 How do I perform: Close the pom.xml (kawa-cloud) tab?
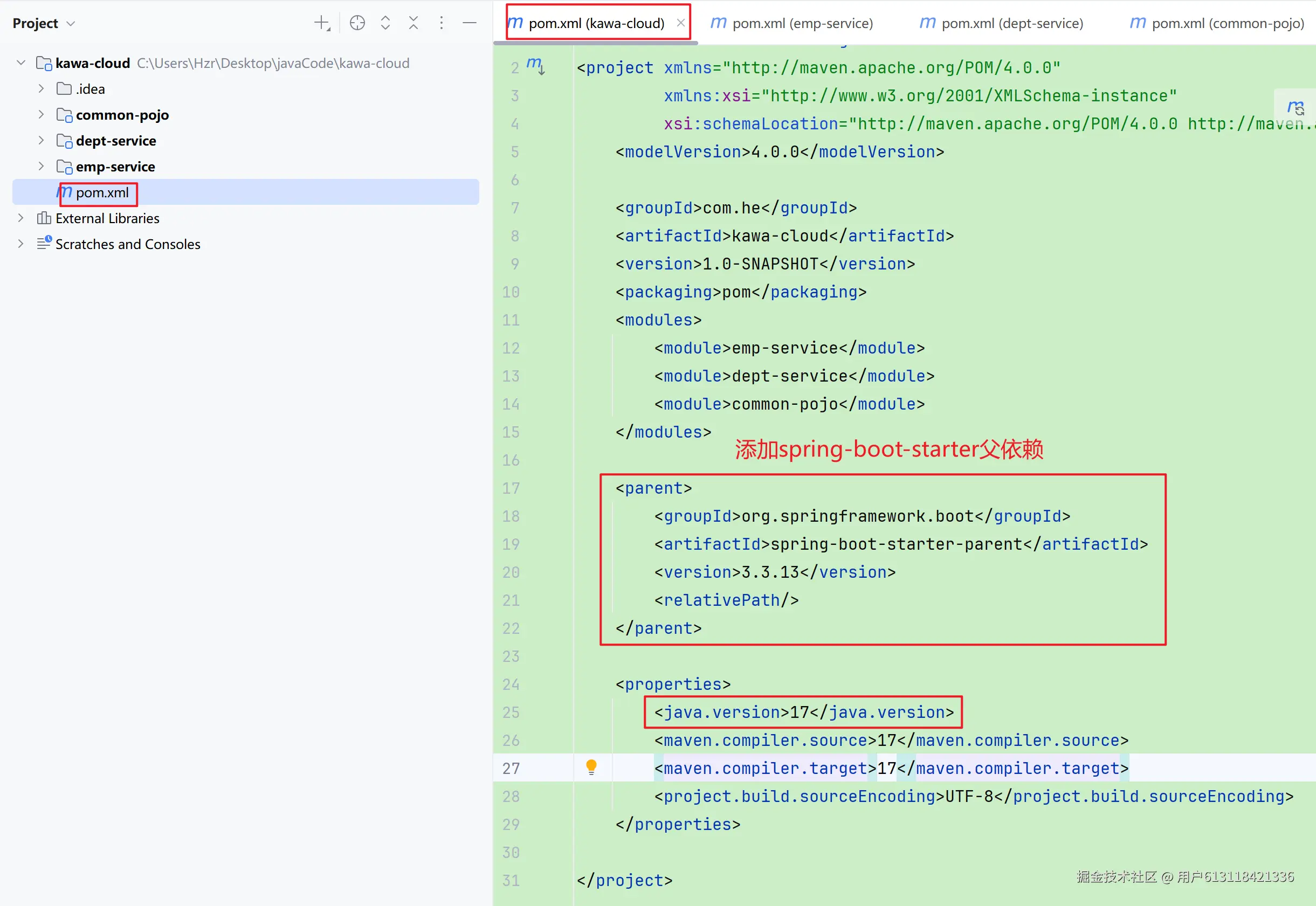[680, 23]
